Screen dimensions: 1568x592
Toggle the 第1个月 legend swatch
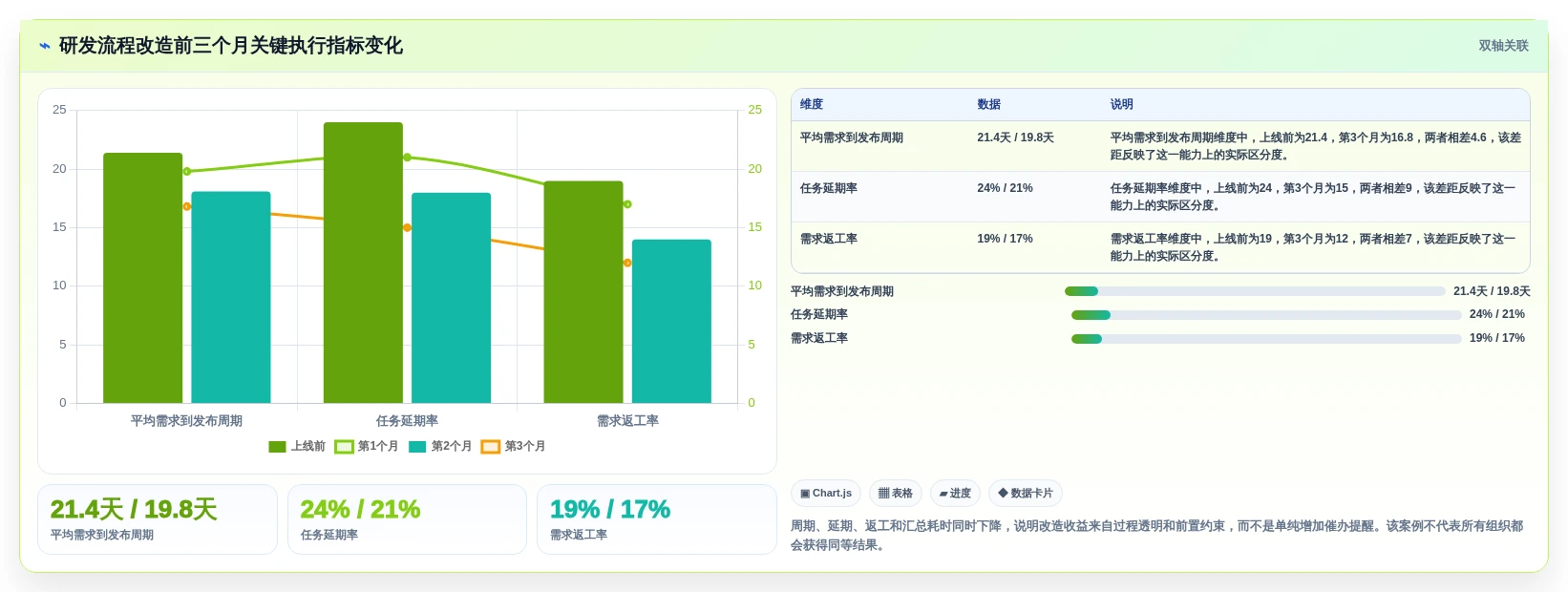click(344, 447)
